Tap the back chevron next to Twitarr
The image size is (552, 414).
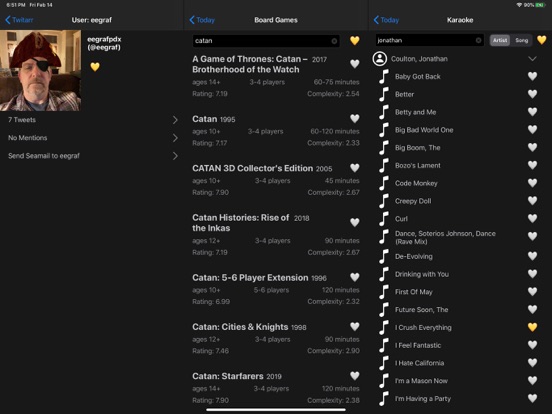[8, 20]
